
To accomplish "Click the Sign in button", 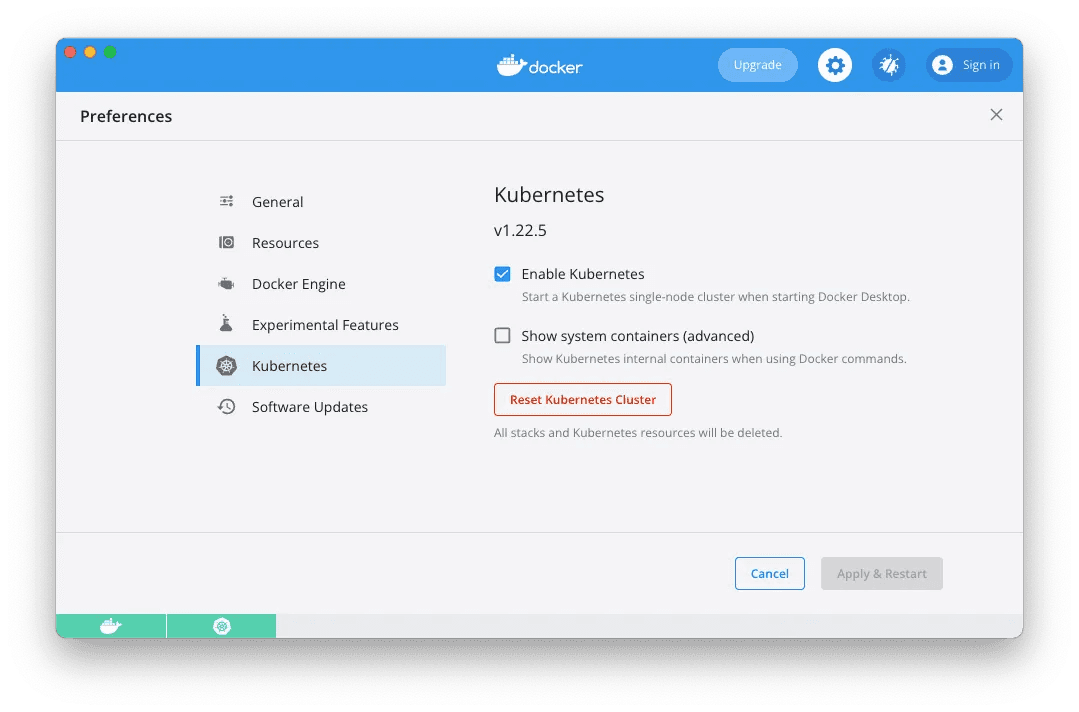I will pos(969,65).
